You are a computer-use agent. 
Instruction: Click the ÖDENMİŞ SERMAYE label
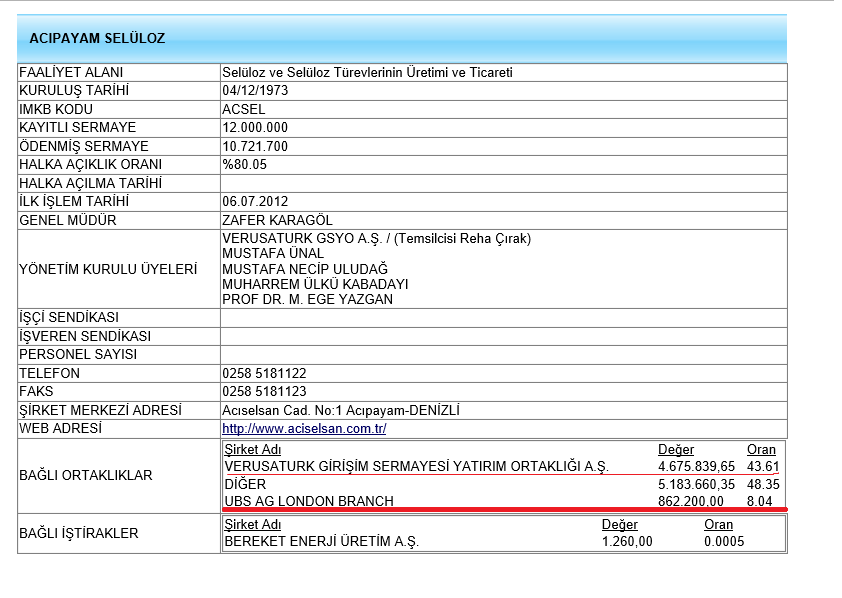tap(84, 147)
